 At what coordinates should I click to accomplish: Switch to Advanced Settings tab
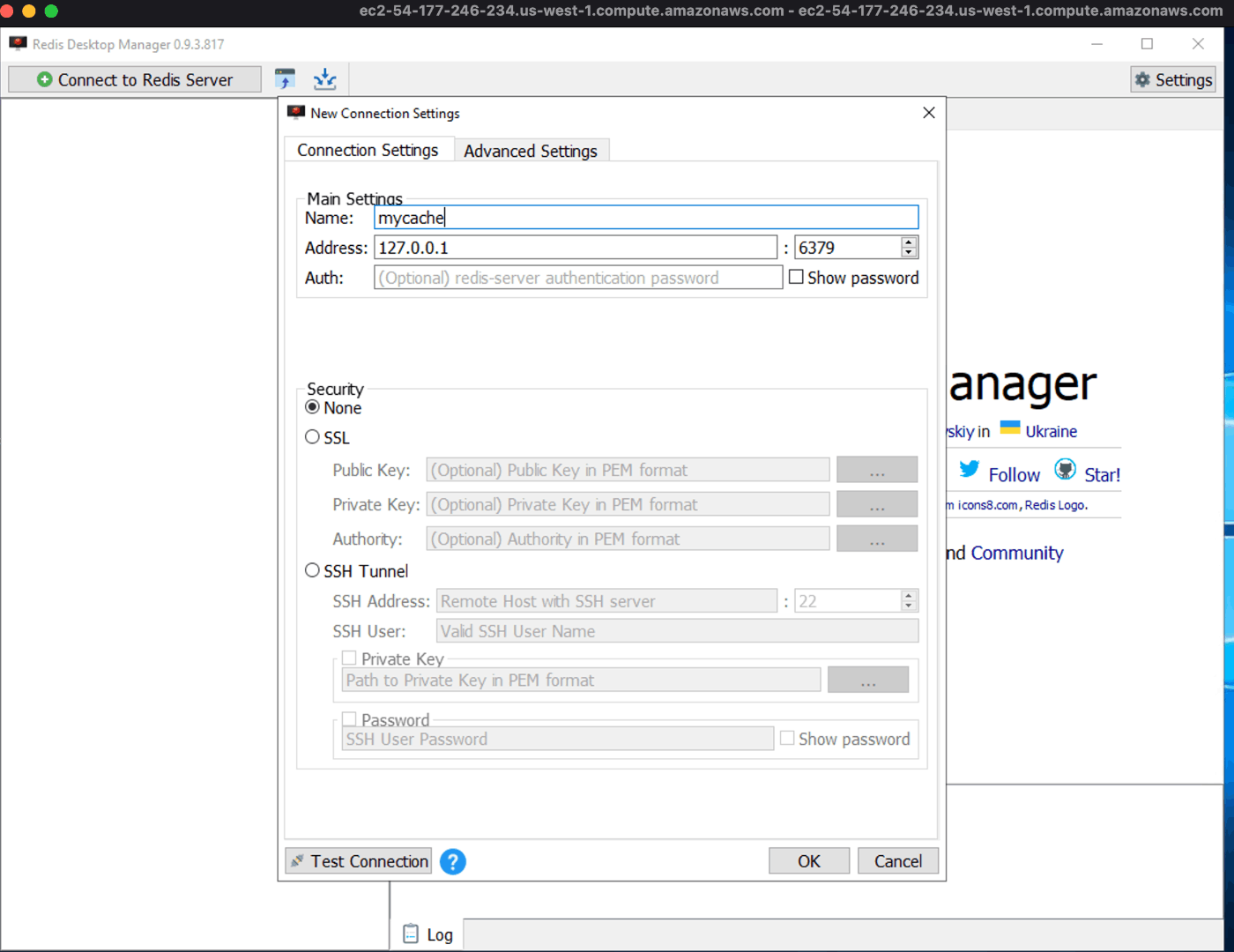click(531, 151)
